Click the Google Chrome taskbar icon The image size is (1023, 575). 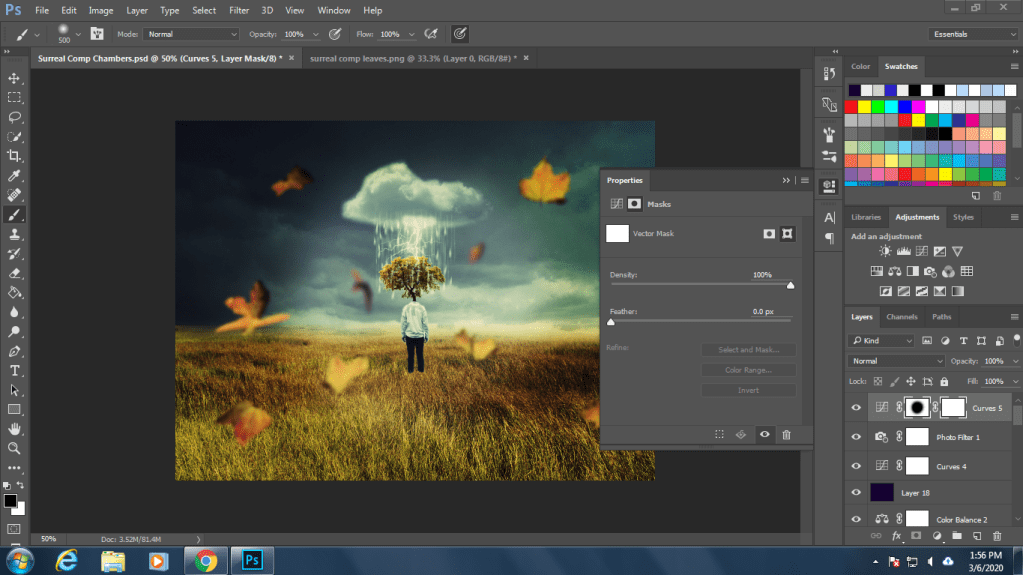(206, 559)
